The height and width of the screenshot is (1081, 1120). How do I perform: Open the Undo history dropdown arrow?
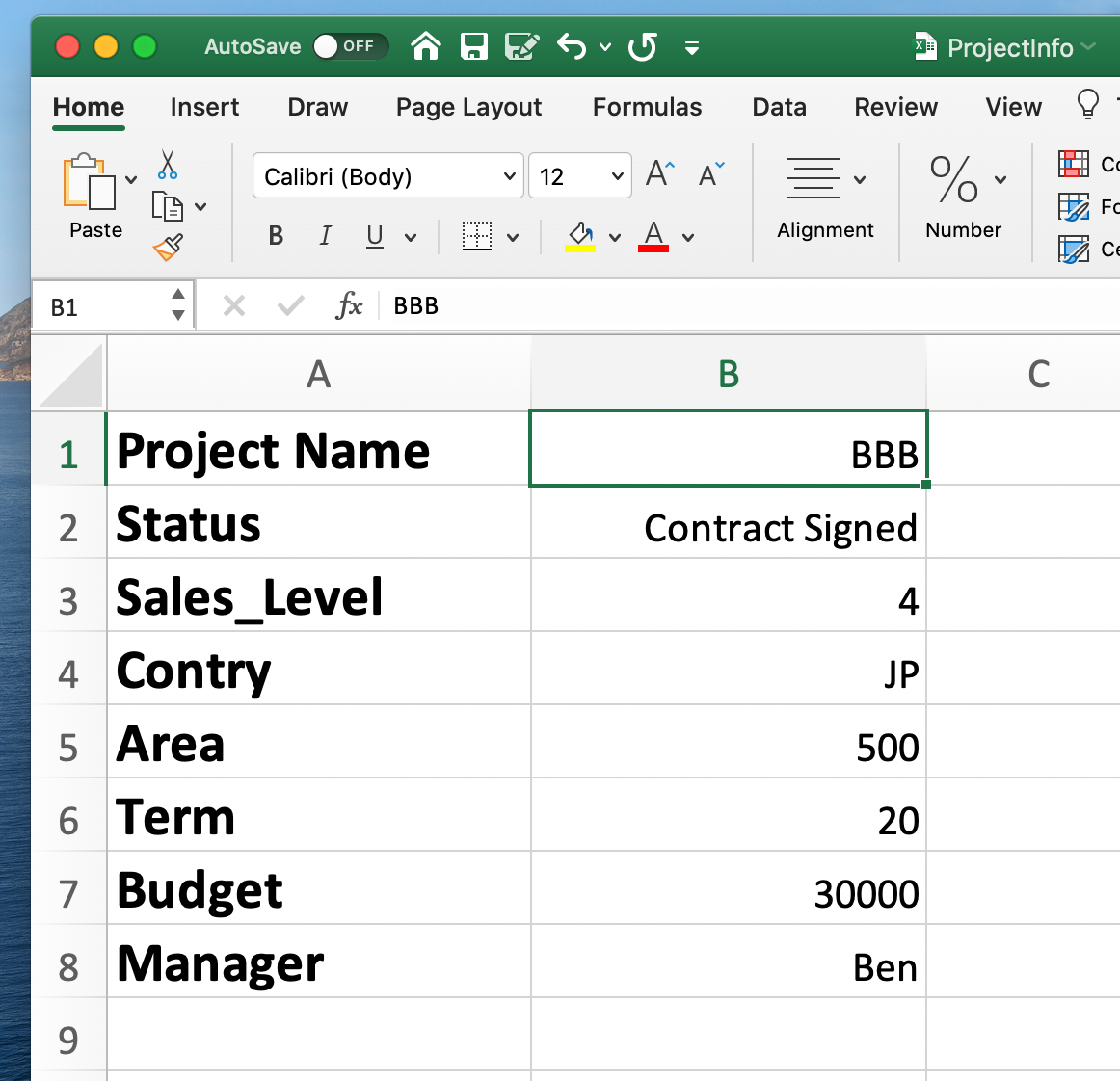point(605,48)
